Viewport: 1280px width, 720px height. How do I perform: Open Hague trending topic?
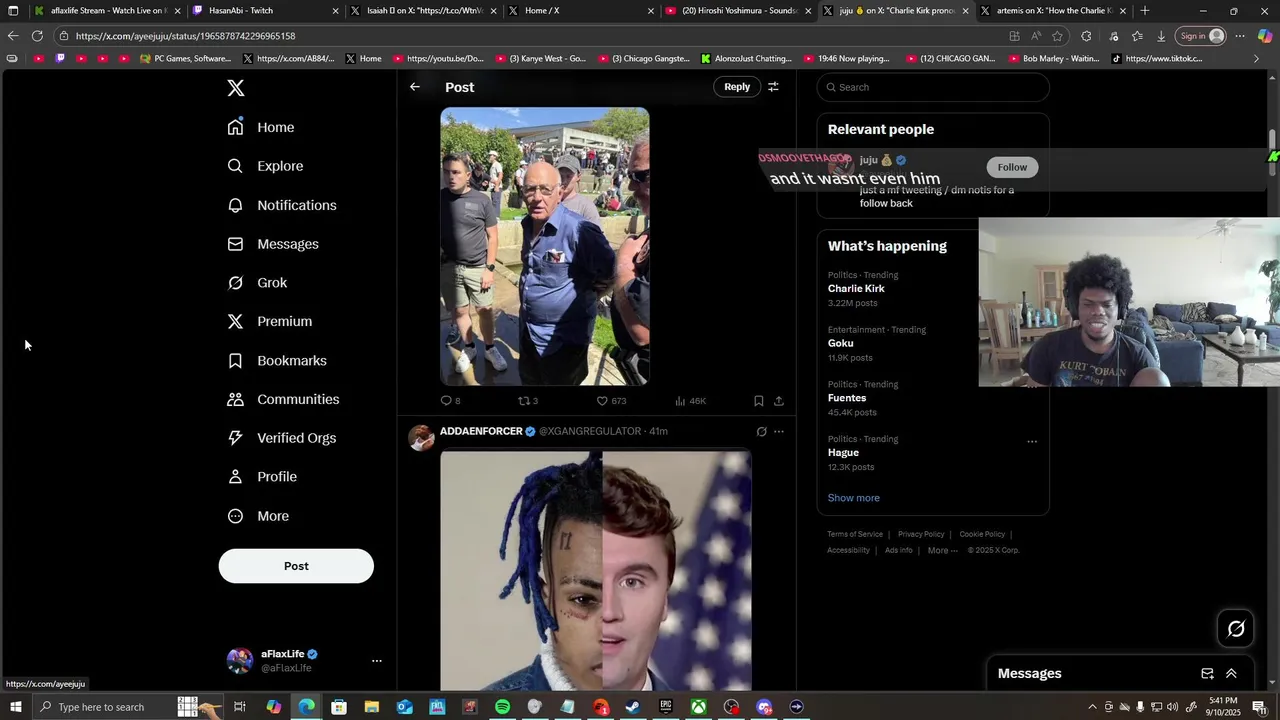[x=843, y=453]
